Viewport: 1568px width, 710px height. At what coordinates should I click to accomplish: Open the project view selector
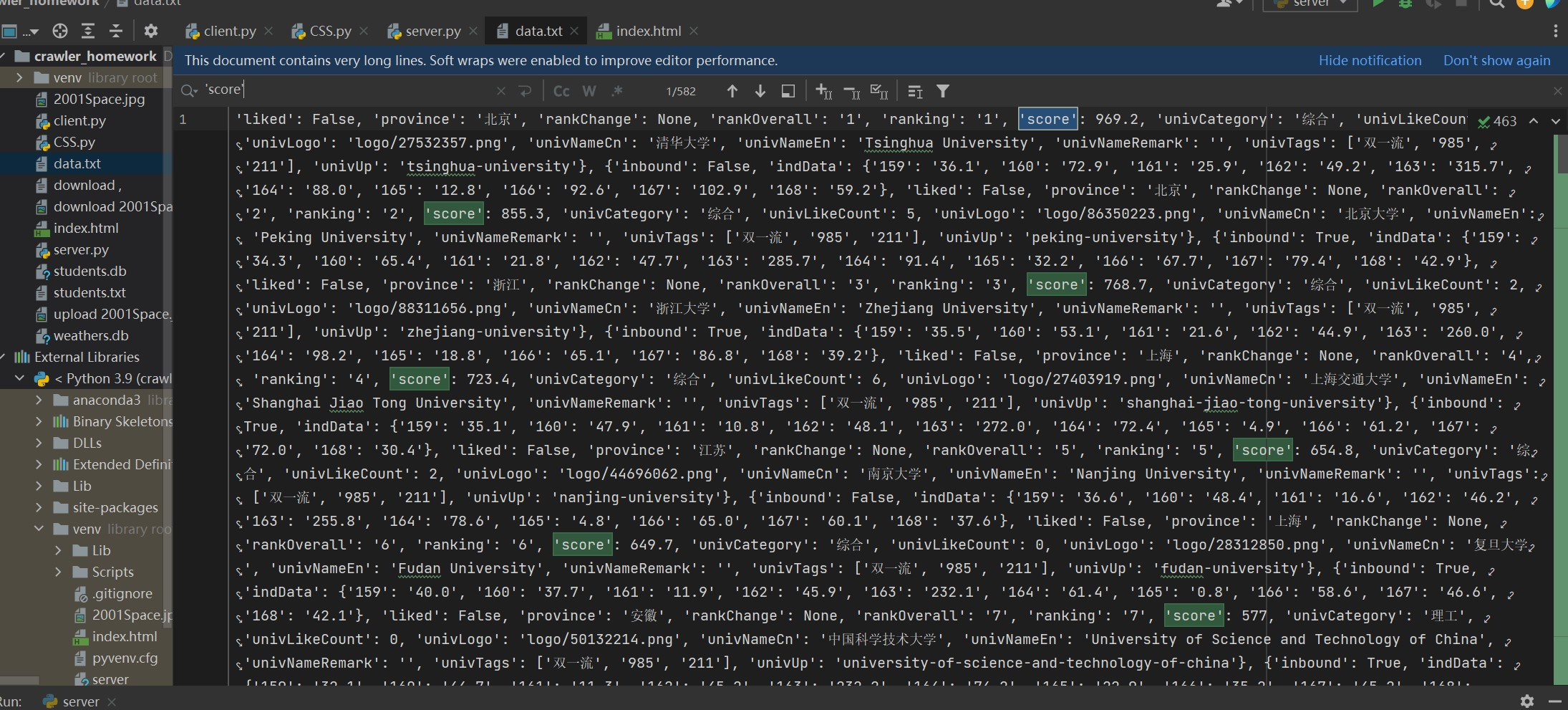coord(20,31)
